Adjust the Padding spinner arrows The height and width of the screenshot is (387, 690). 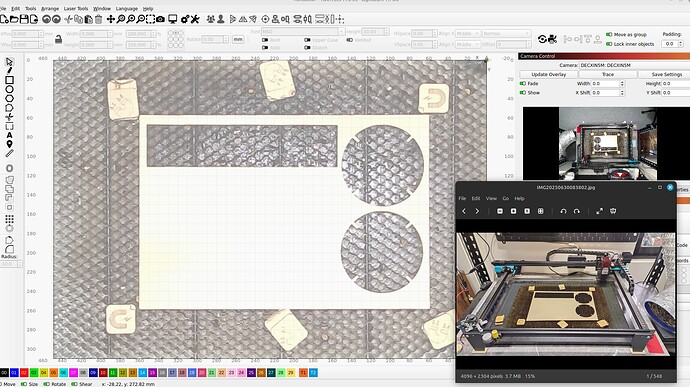[680, 44]
